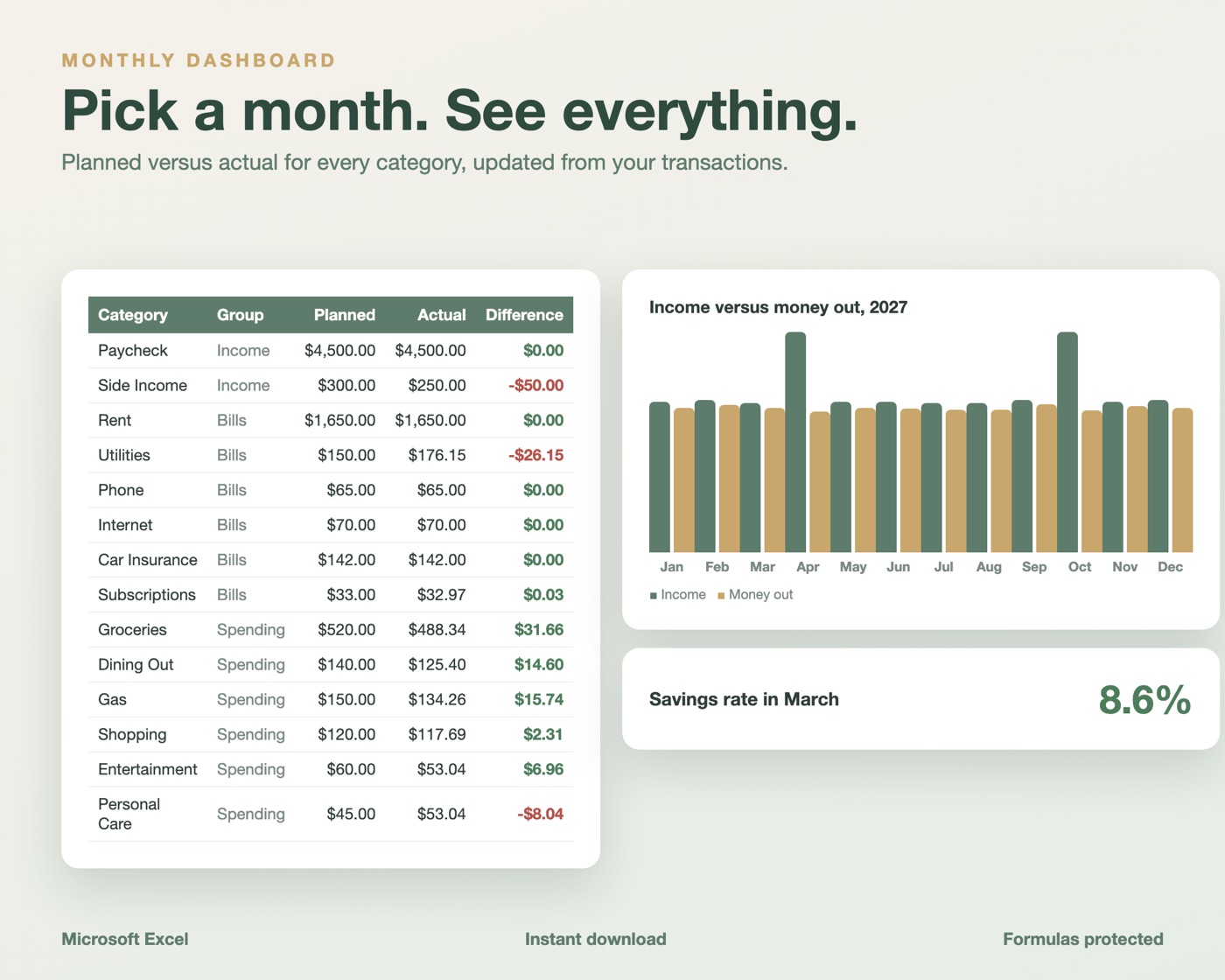Screen dimensions: 1225x980
Task: Select the Entertainment category cell
Action: pyautogui.click(x=148, y=770)
